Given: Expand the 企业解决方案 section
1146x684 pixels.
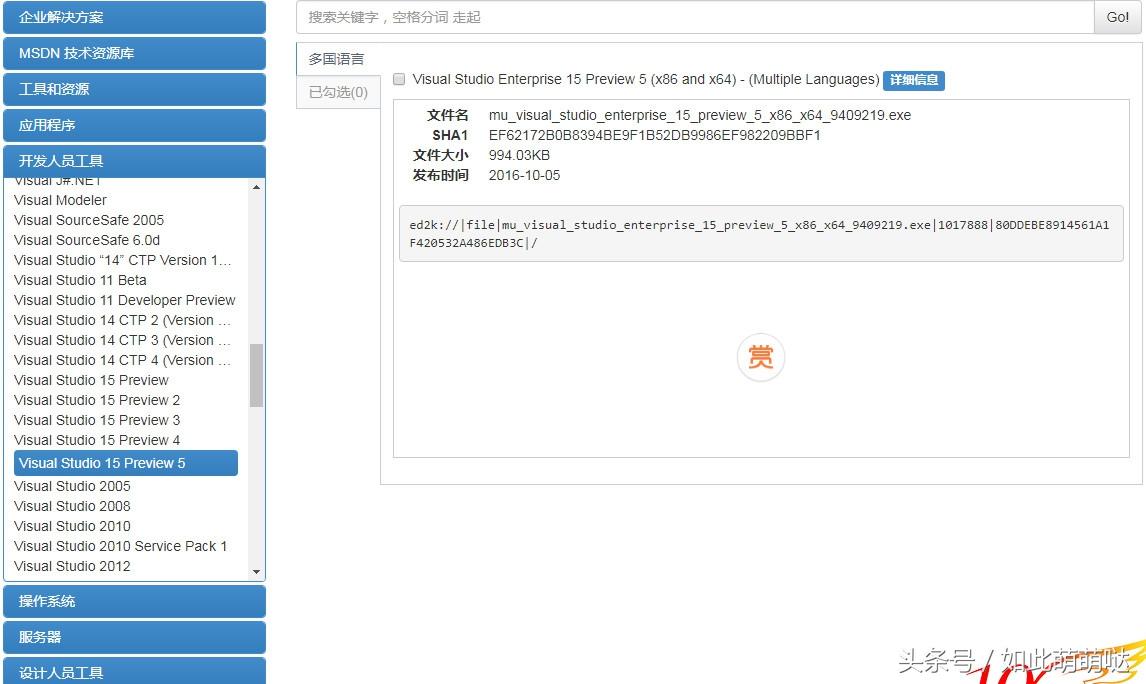Looking at the screenshot, I should click(x=134, y=17).
